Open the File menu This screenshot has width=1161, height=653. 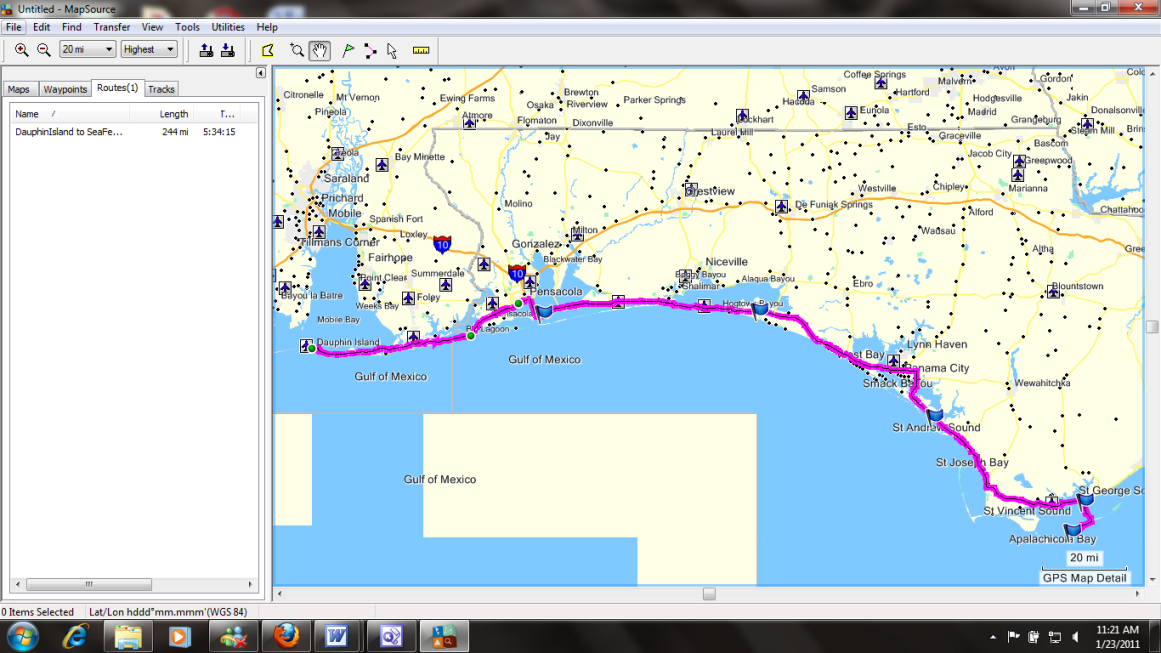(13, 27)
